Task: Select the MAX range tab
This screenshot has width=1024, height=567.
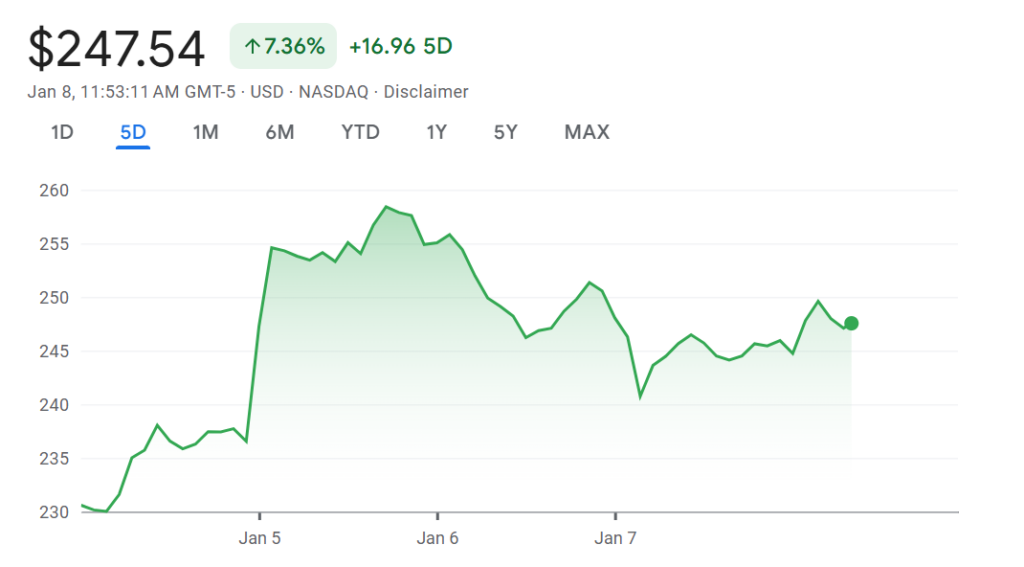Action: click(x=586, y=132)
